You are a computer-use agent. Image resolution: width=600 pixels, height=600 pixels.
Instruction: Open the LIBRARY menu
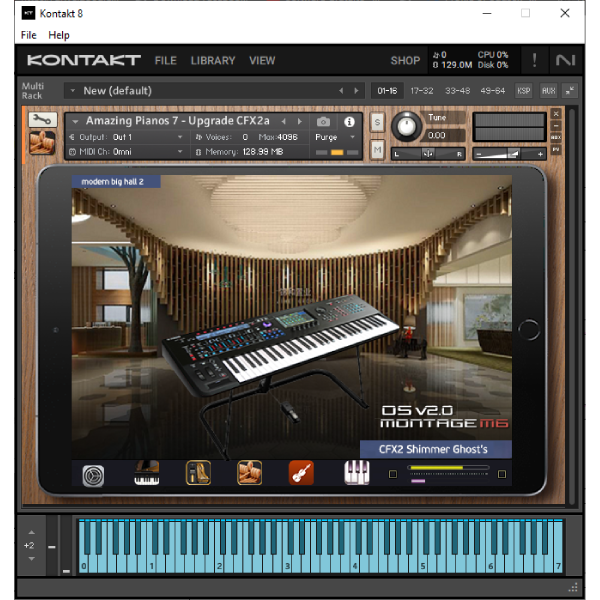pyautogui.click(x=213, y=60)
